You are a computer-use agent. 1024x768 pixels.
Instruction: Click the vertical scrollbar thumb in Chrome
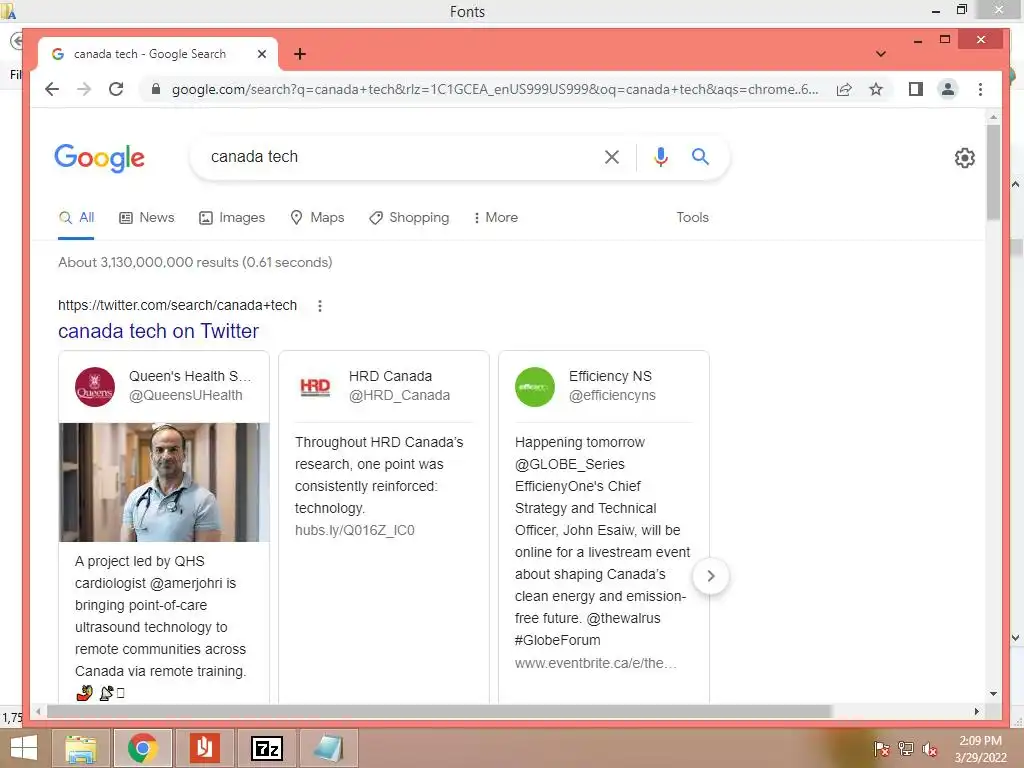pos(993,172)
